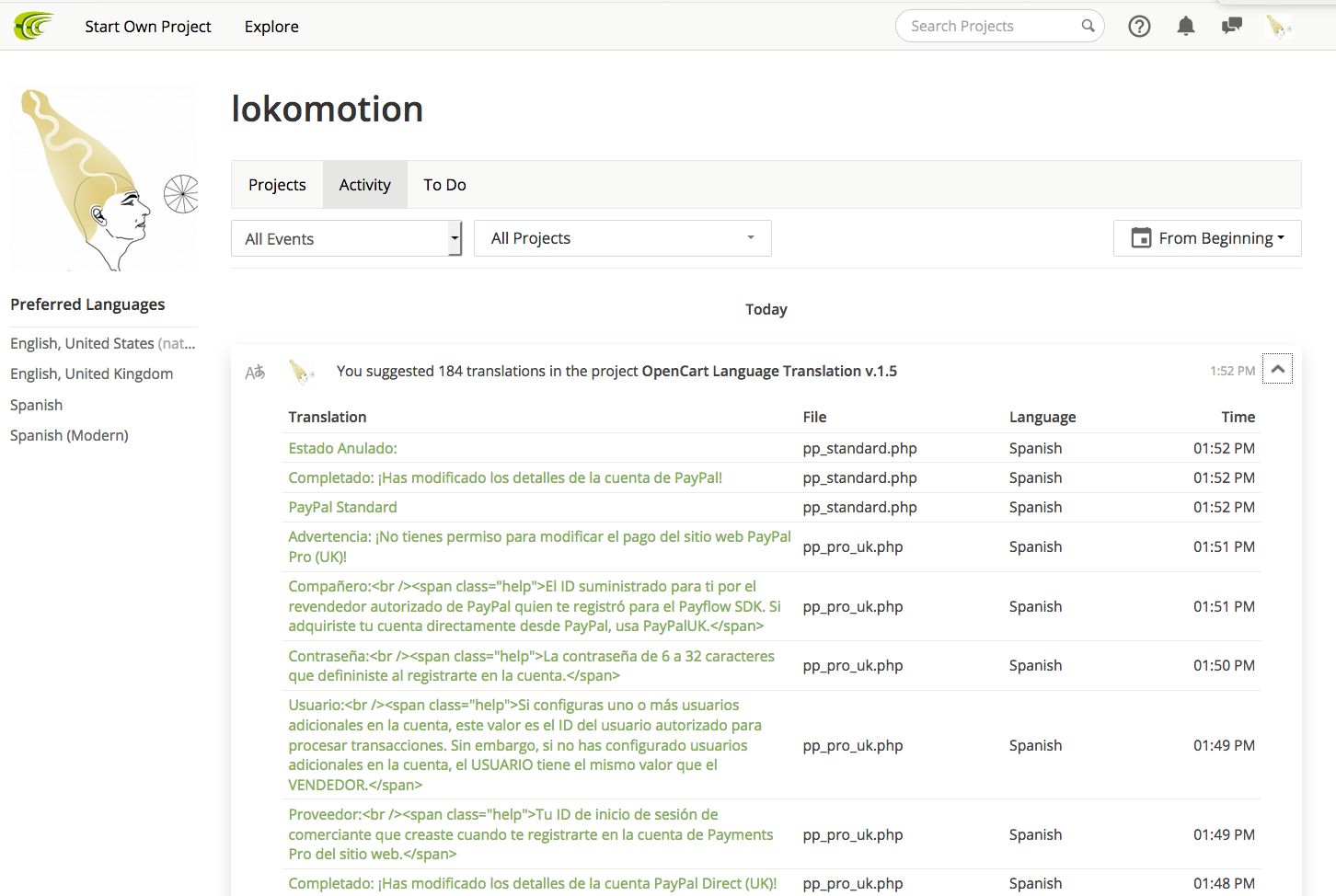Viewport: 1336px width, 896px height.
Task: Open the All Projects dropdown
Action: 623,238
